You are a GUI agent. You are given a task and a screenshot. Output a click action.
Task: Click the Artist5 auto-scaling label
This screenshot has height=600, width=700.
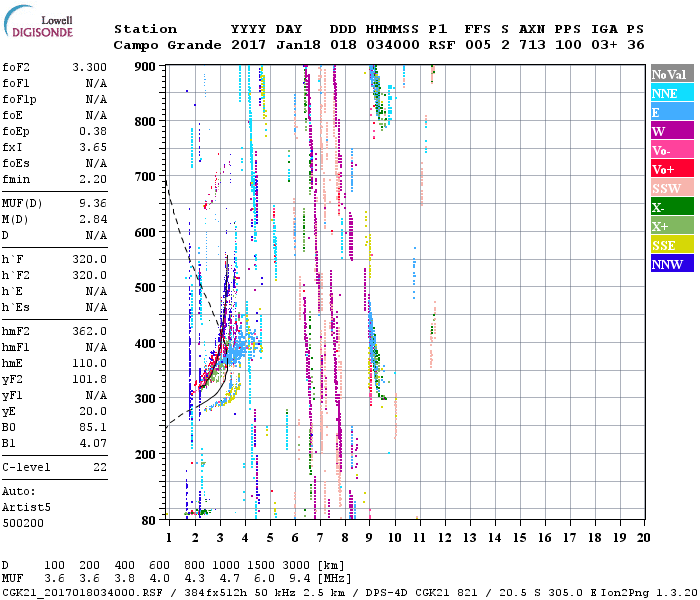tap(26, 508)
